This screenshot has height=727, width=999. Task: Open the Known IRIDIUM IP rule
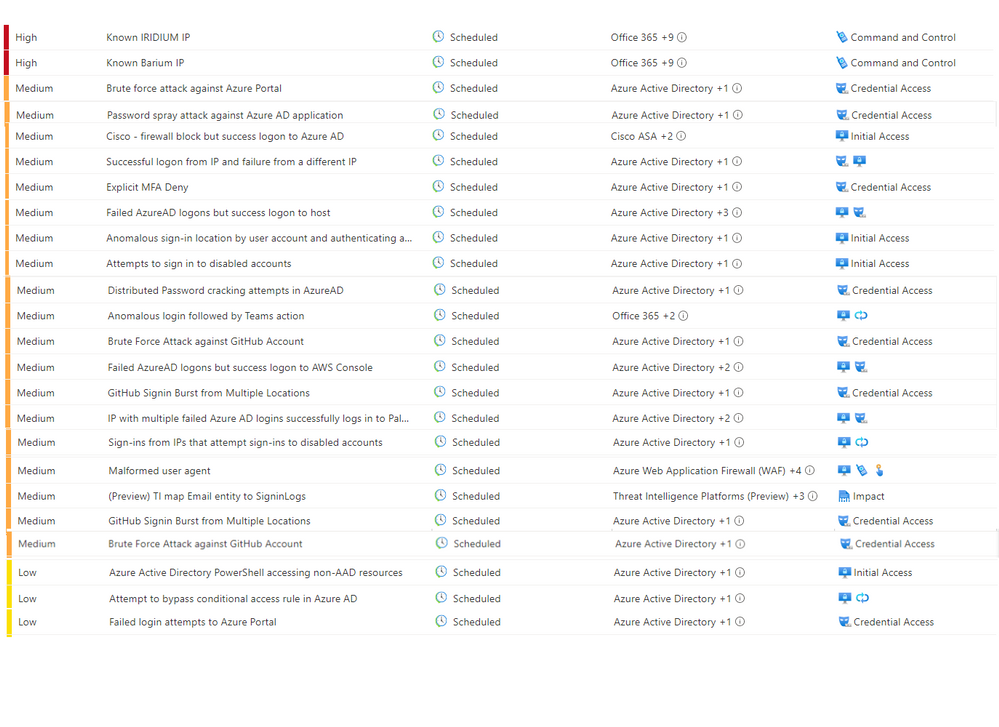coord(148,38)
